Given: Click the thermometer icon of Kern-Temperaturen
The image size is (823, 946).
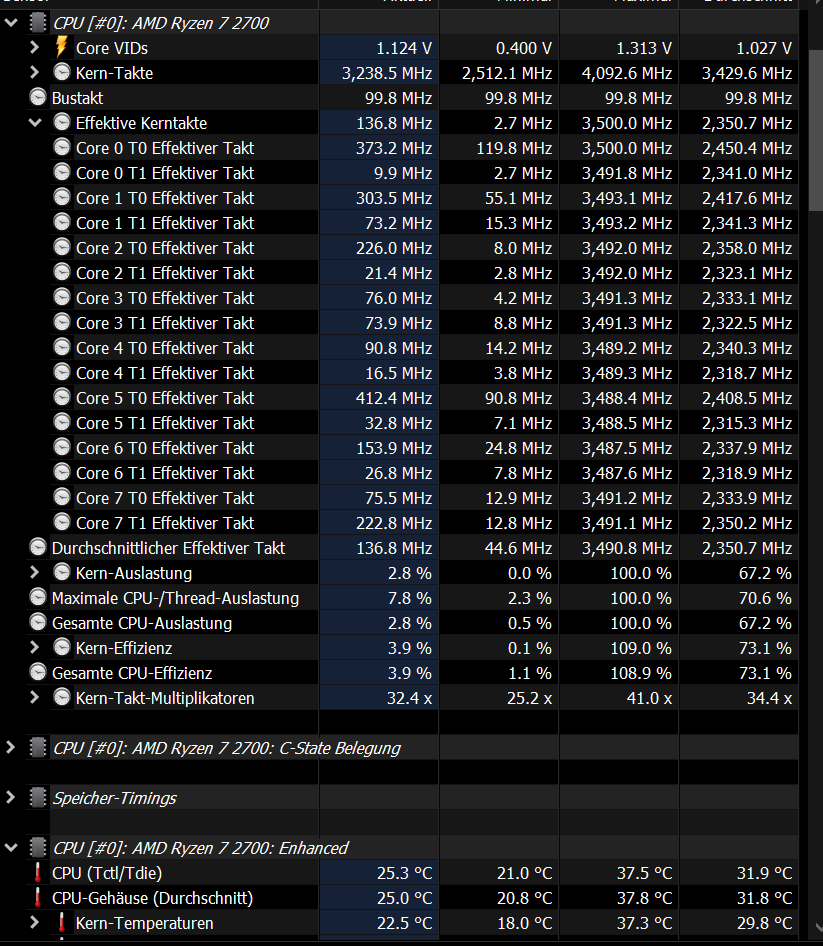Looking at the screenshot, I should (62, 922).
